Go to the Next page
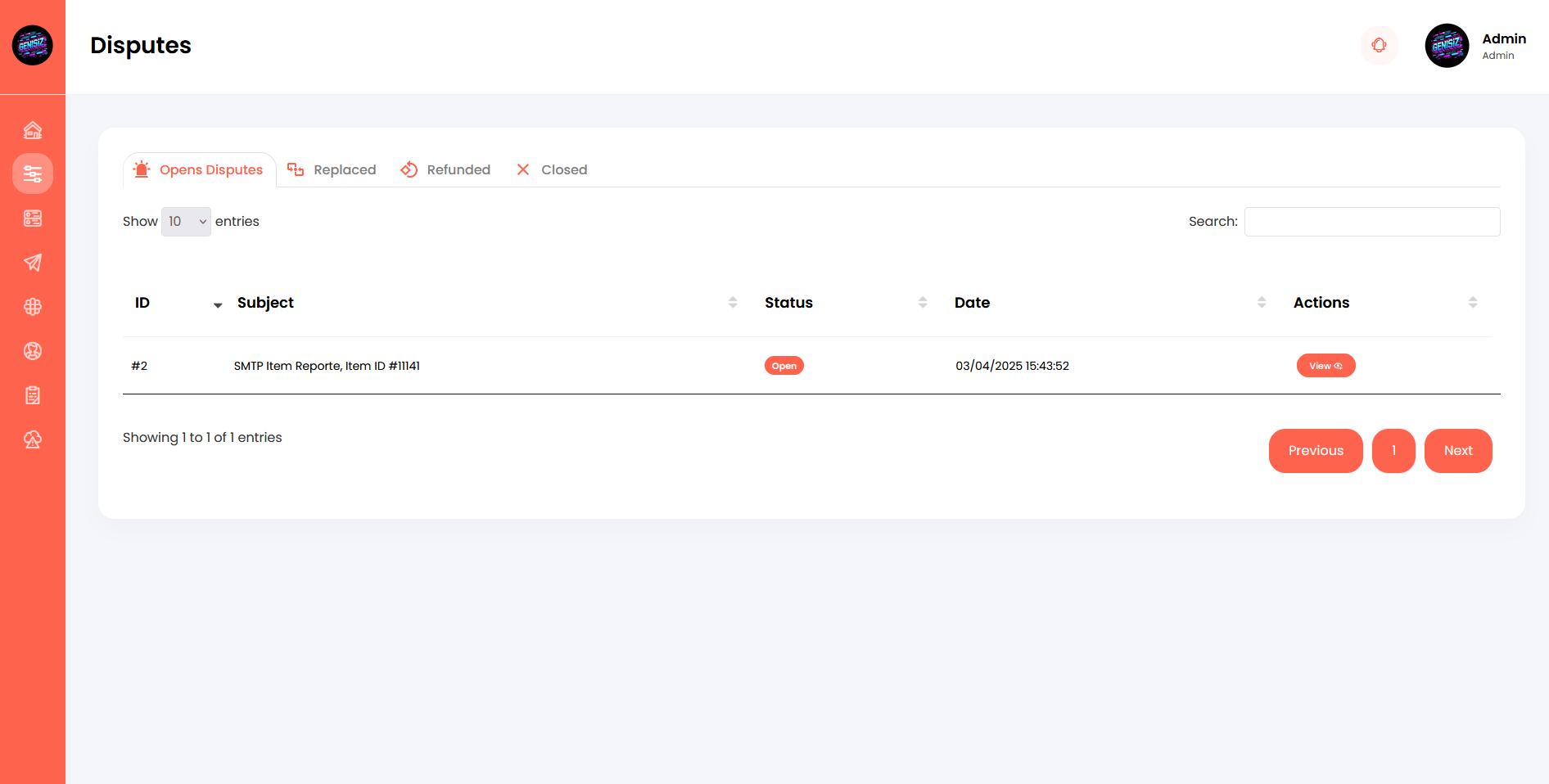This screenshot has height=784, width=1549. click(1458, 451)
